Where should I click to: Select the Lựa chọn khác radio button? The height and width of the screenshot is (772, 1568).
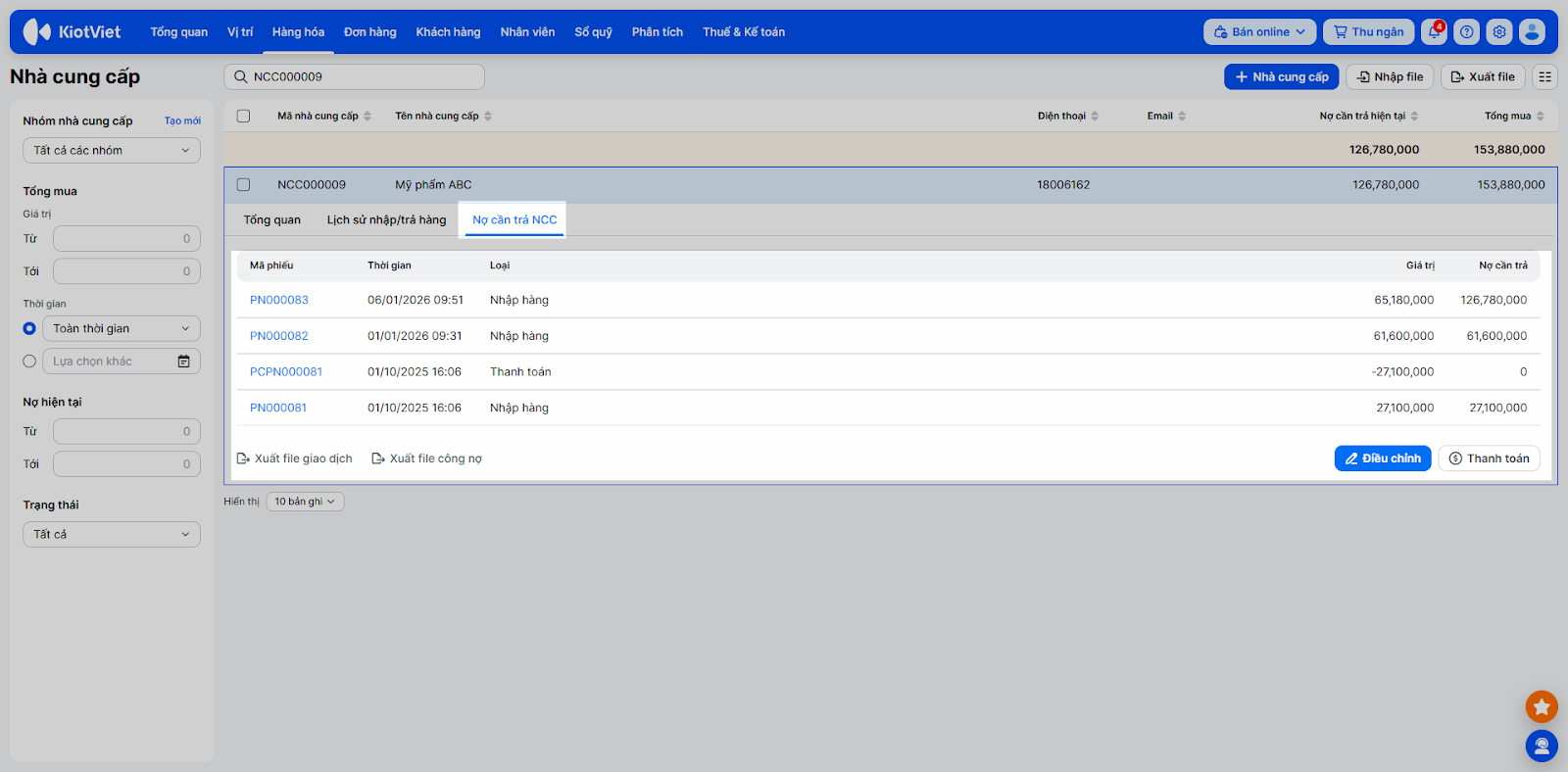point(29,362)
